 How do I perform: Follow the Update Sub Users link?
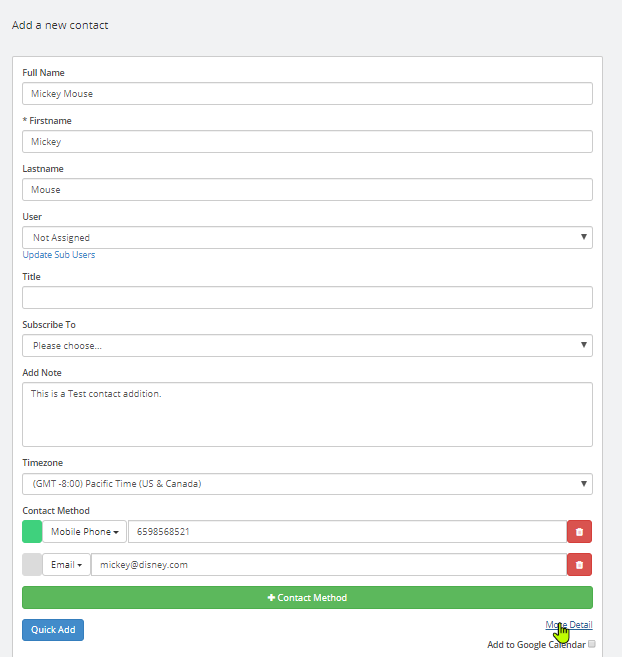(x=59, y=255)
